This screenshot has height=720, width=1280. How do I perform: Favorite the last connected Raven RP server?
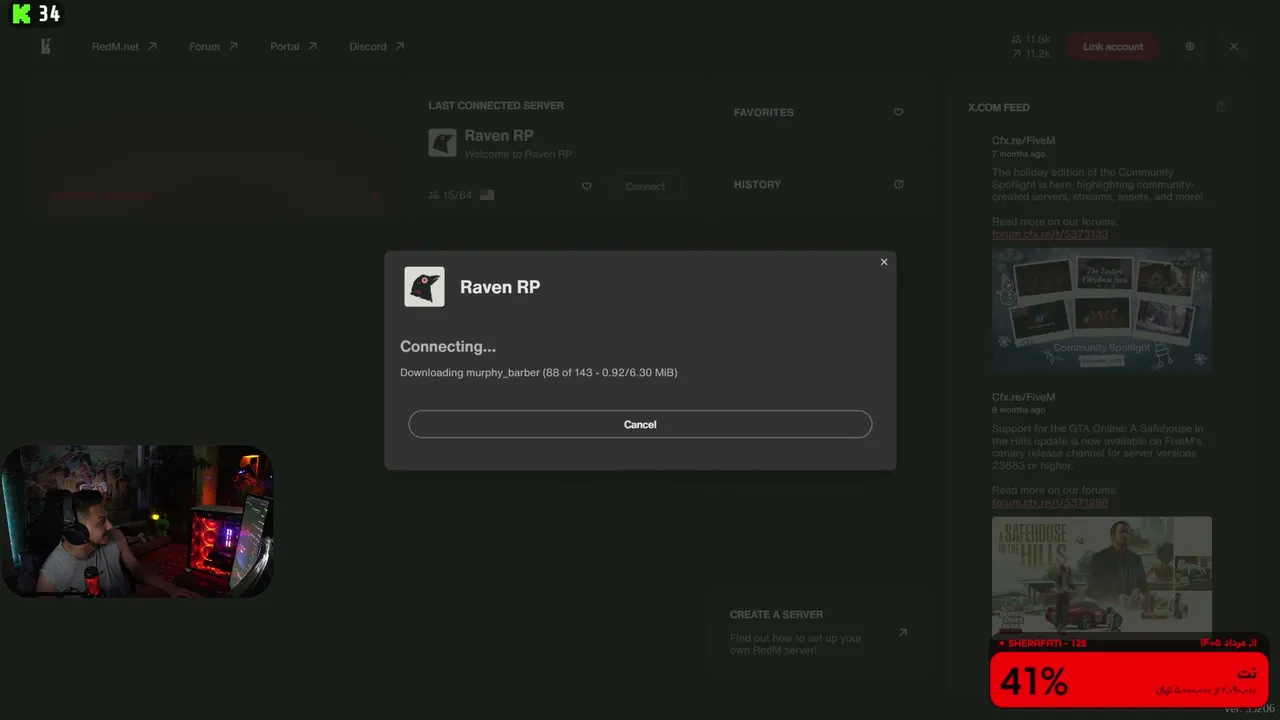[587, 186]
